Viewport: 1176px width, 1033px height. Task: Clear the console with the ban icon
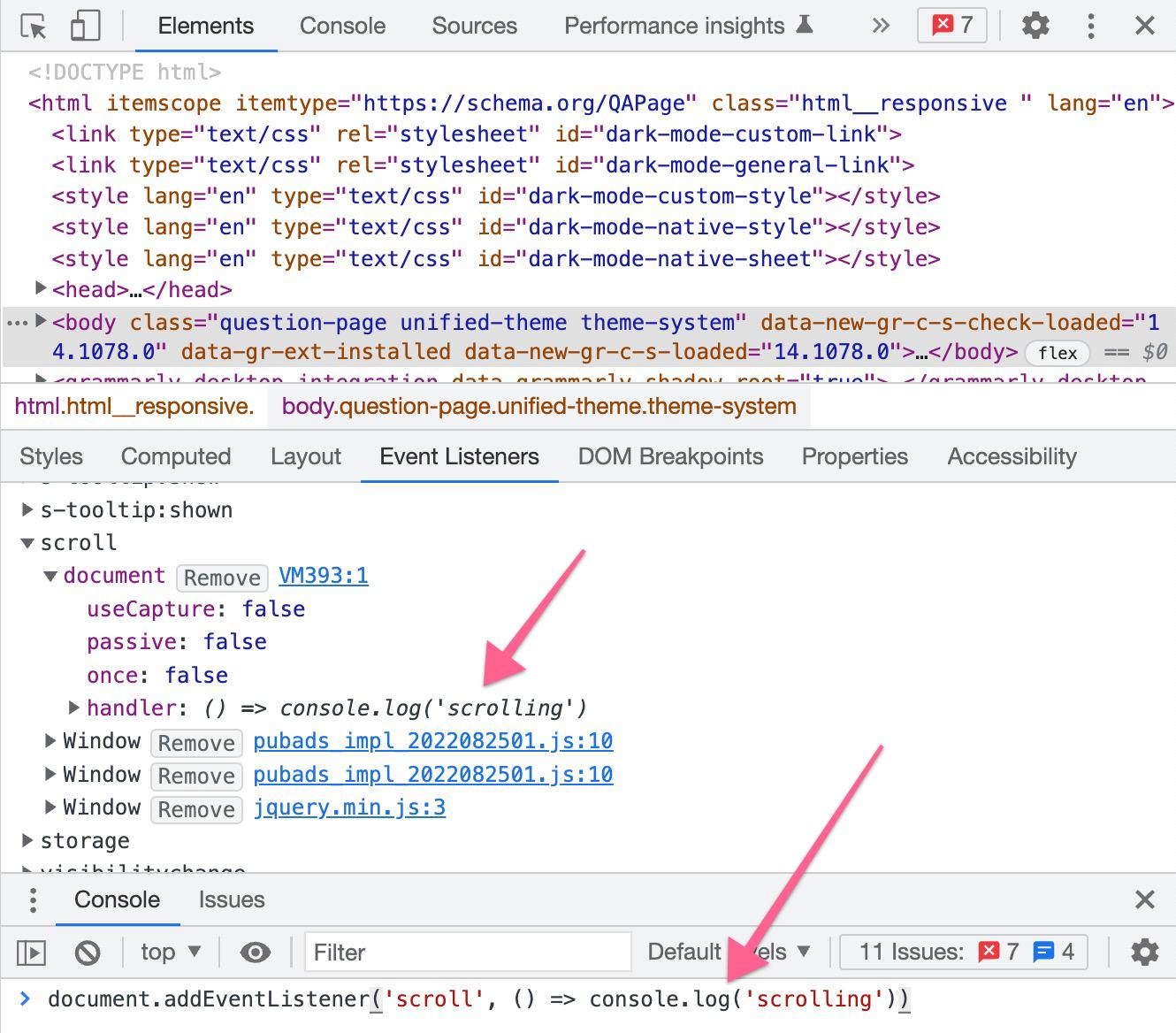click(87, 953)
